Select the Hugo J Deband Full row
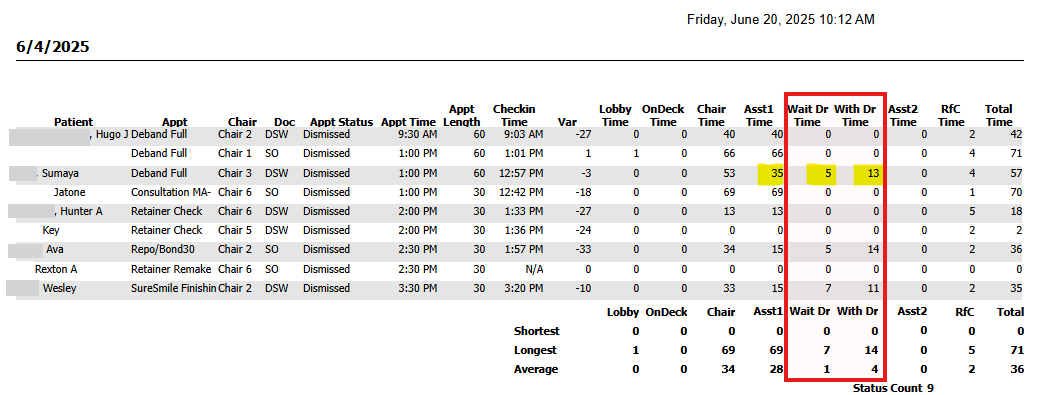 coord(520,135)
